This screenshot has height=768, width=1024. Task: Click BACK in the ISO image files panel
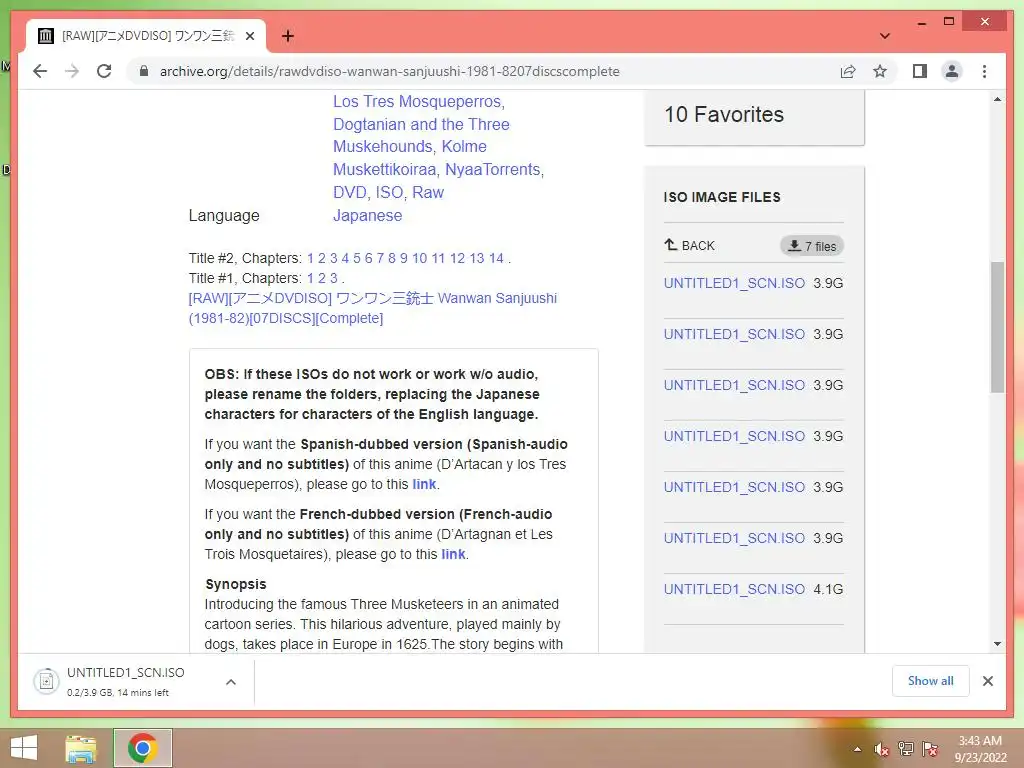point(690,246)
